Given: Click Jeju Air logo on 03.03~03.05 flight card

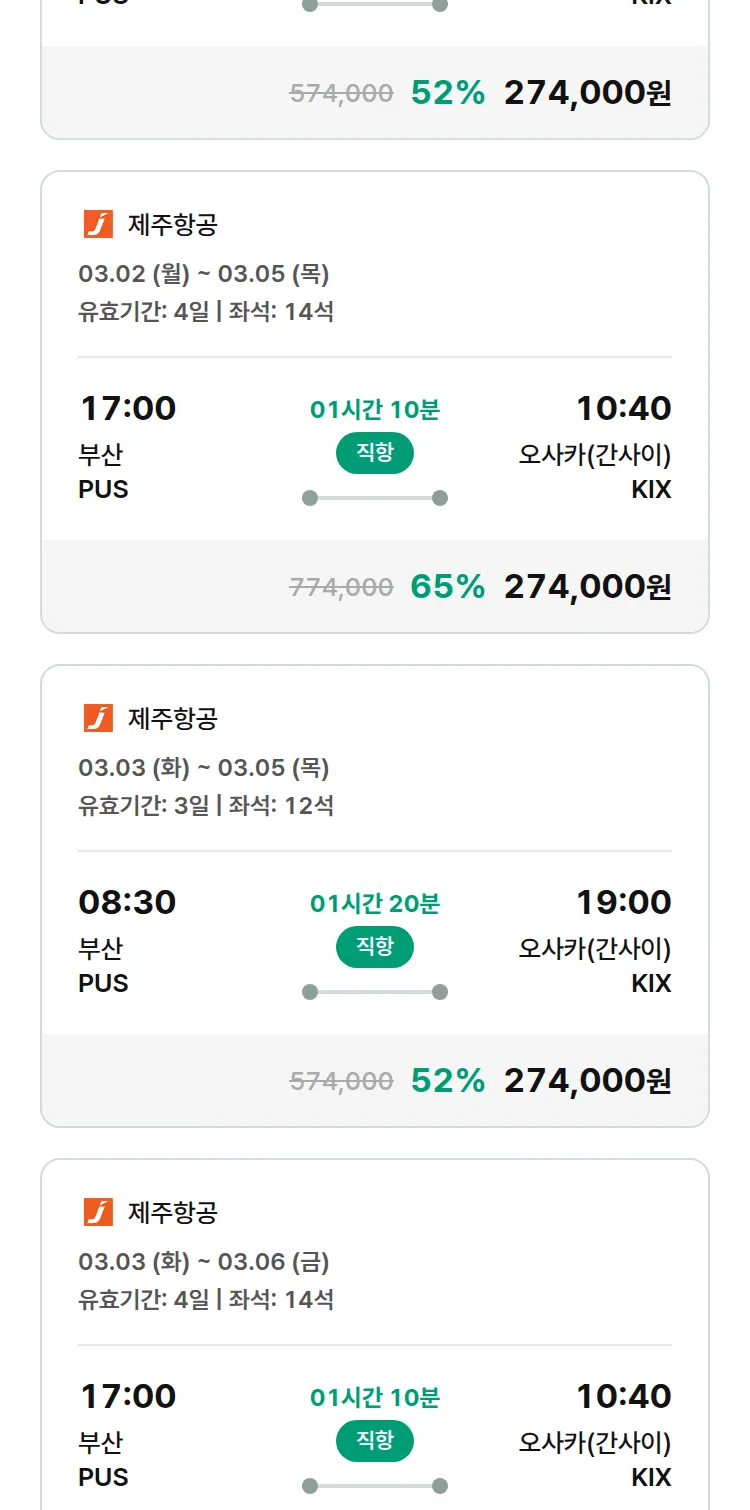Looking at the screenshot, I should (98, 718).
